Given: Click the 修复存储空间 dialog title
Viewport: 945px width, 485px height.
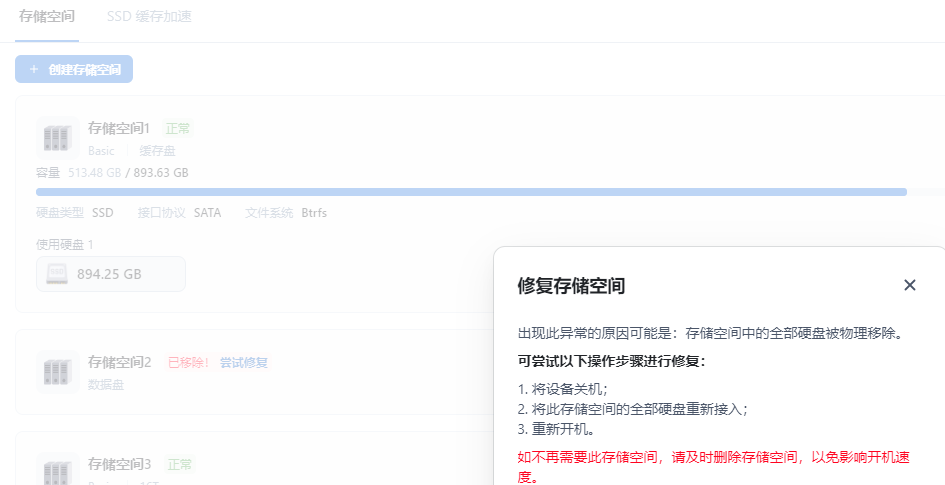Looking at the screenshot, I should [x=571, y=285].
